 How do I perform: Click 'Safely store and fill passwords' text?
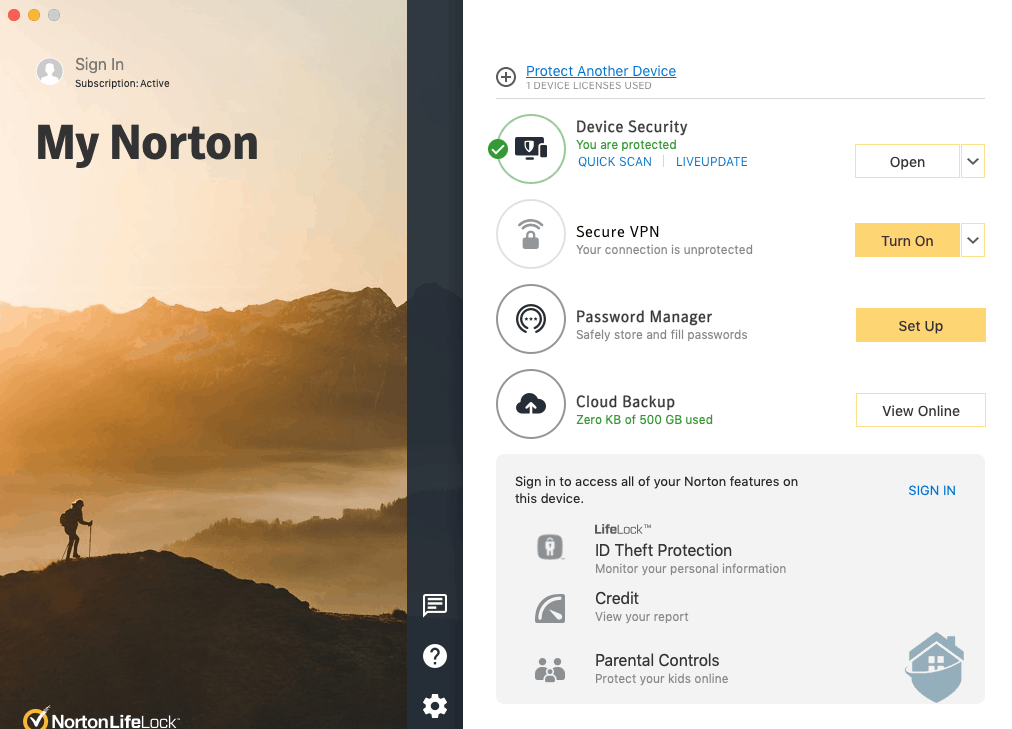click(662, 335)
